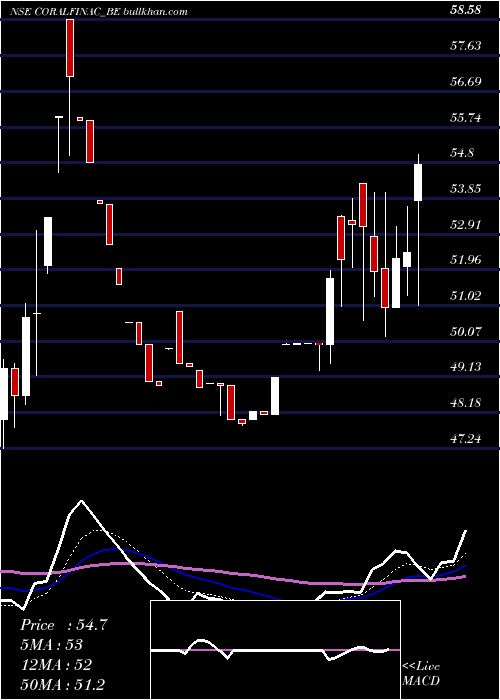
Task: Click the 5MA : 53 readout
Action: (52, 645)
